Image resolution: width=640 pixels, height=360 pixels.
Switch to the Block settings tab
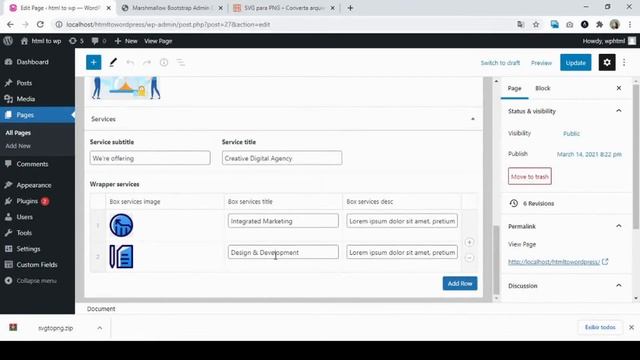click(x=542, y=88)
